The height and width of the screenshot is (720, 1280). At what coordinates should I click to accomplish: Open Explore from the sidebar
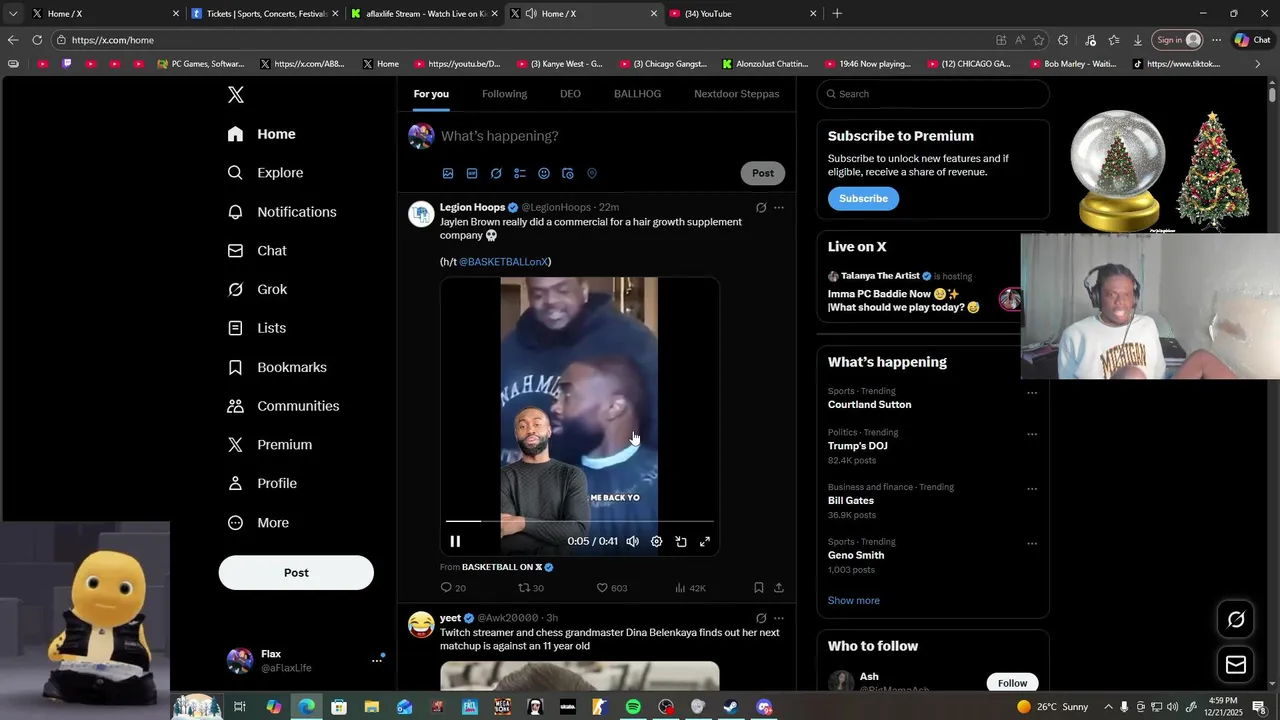tap(265, 173)
